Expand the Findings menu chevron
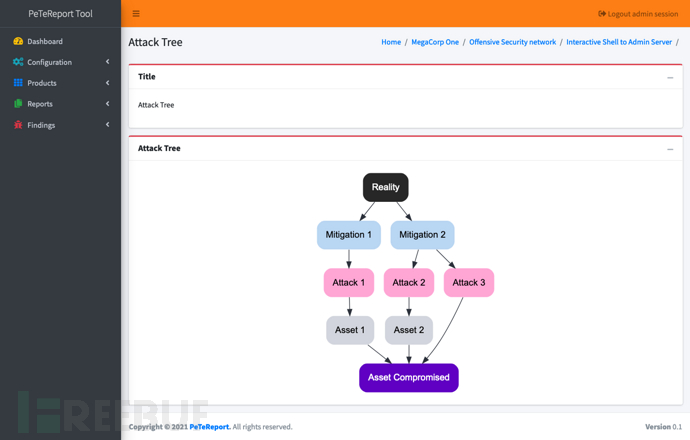Image resolution: width=690 pixels, height=440 pixels. click(108, 125)
